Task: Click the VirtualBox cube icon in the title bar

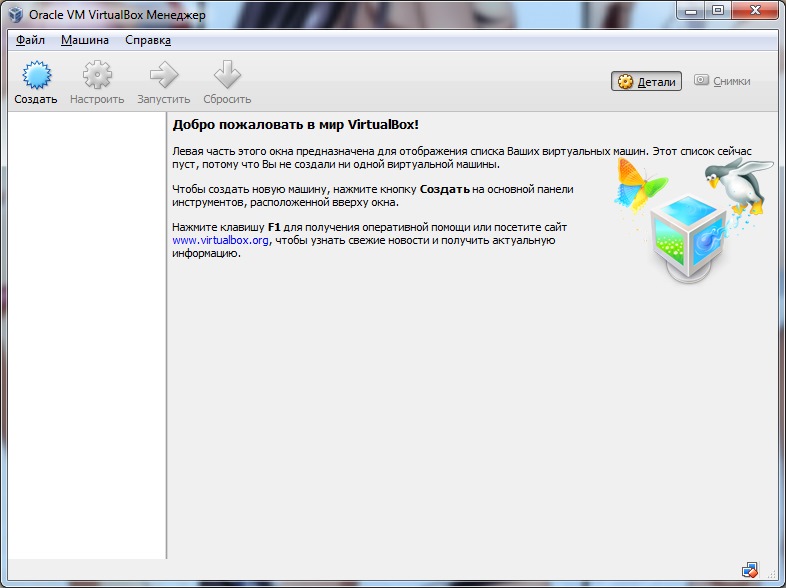Action: coord(16,14)
